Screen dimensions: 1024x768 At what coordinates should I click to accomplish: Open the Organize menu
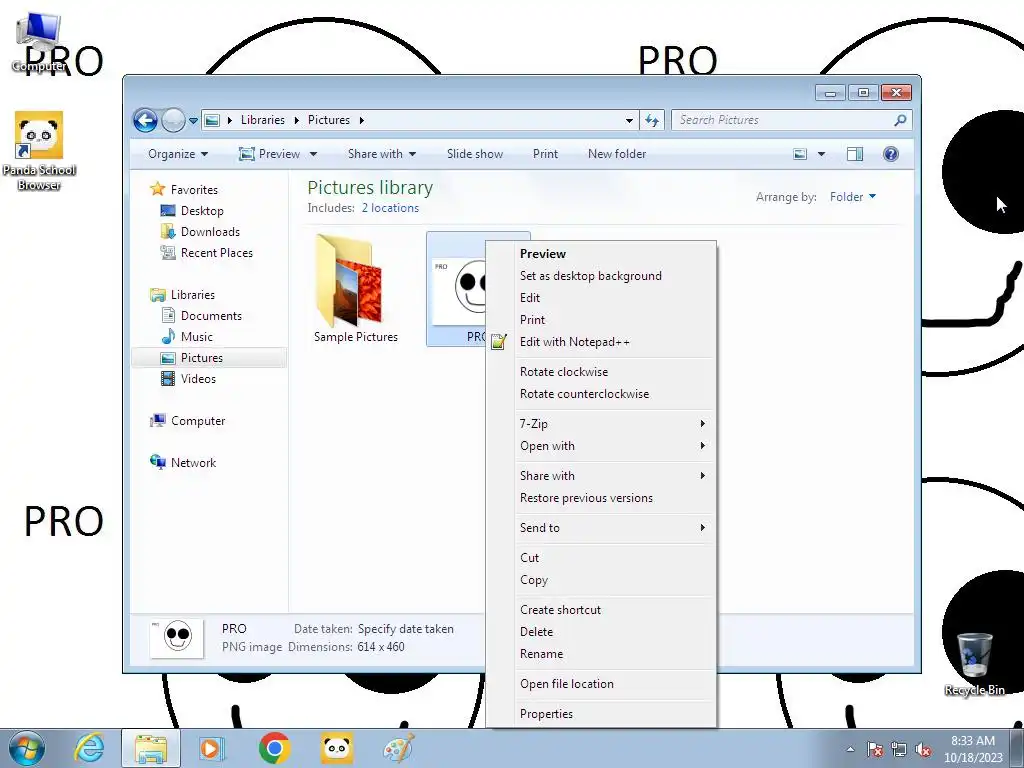(x=178, y=154)
